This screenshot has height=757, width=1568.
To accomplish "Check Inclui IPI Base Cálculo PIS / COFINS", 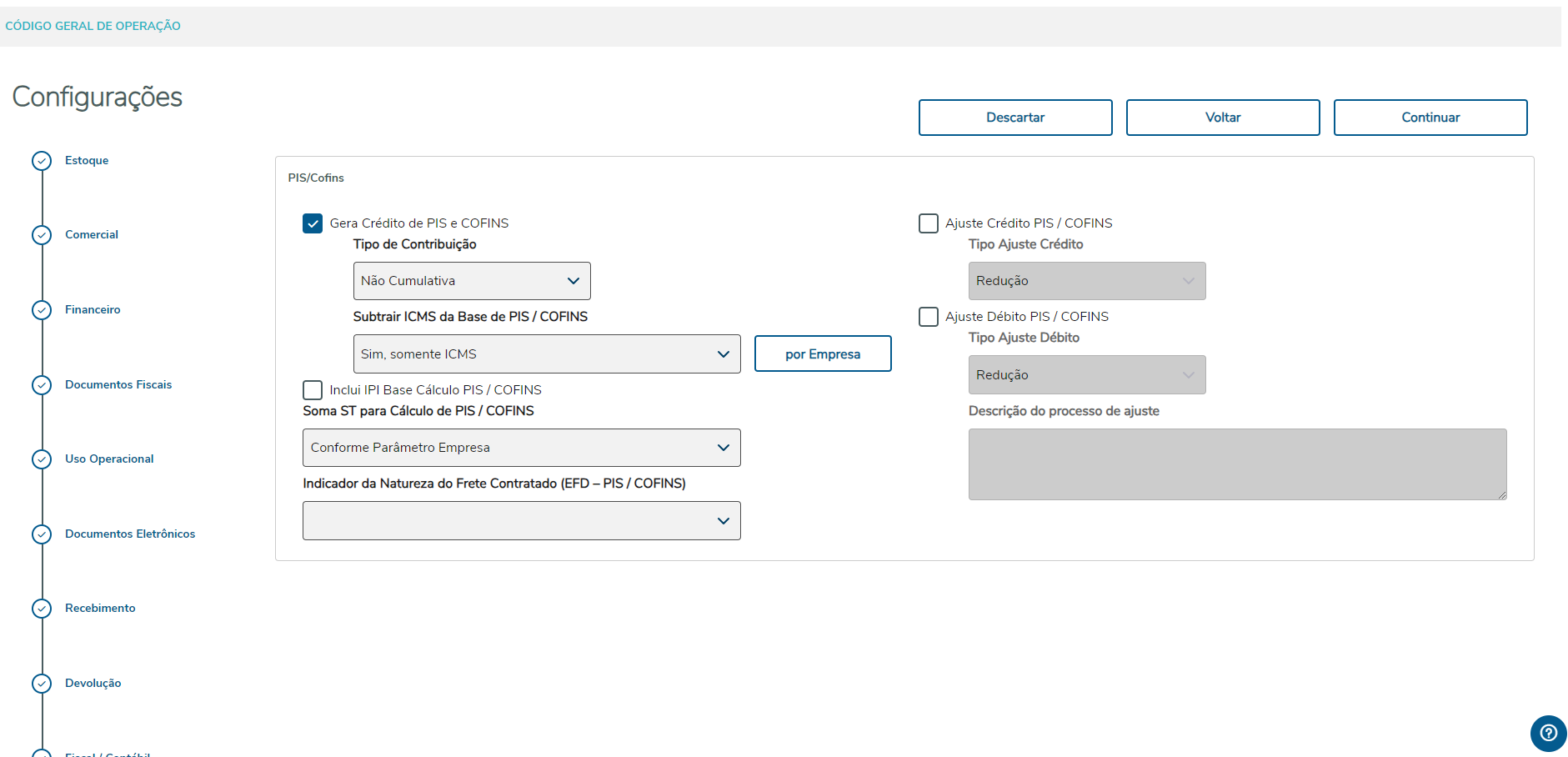I will pos(313,390).
